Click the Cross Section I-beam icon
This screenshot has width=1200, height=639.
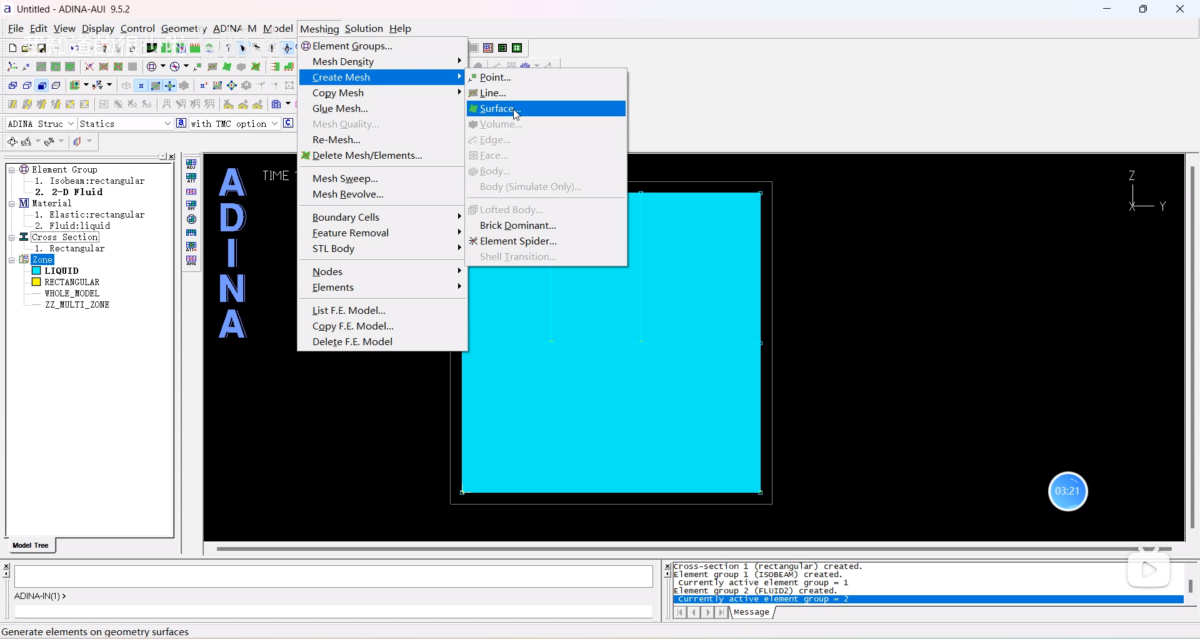tap(24, 237)
